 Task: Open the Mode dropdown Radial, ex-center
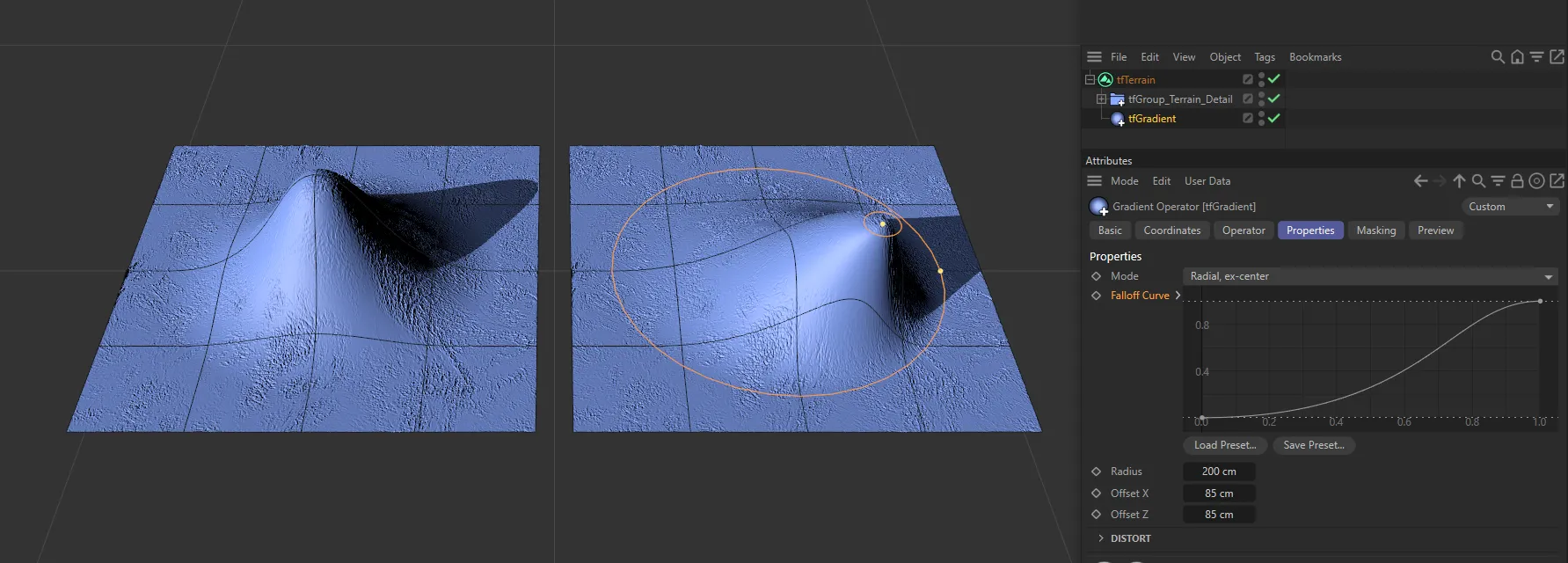1370,276
